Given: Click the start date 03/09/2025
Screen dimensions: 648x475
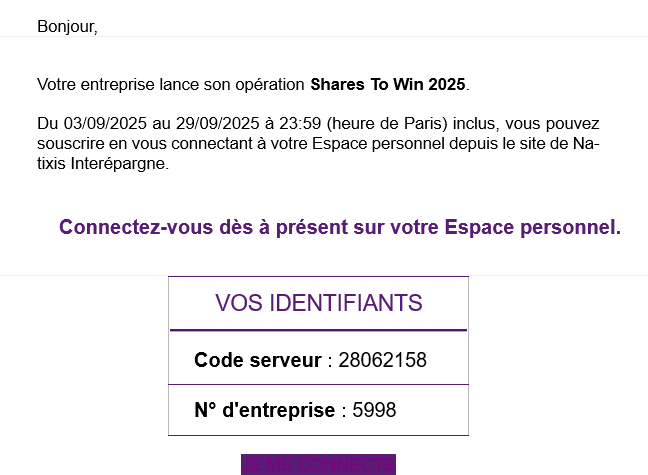Looking at the screenshot, I should coord(105,123).
